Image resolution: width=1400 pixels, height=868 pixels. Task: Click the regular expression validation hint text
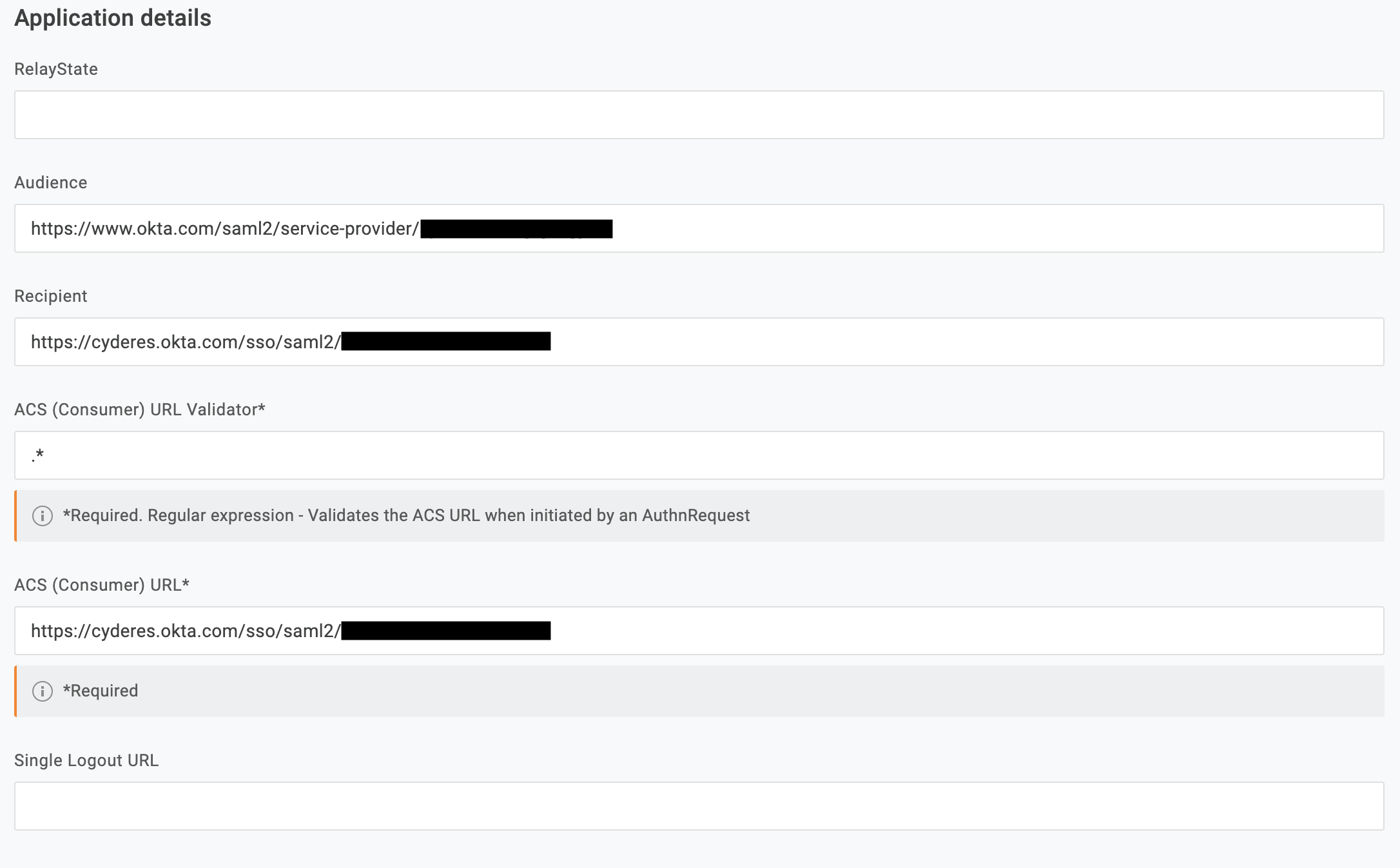pyautogui.click(x=406, y=516)
